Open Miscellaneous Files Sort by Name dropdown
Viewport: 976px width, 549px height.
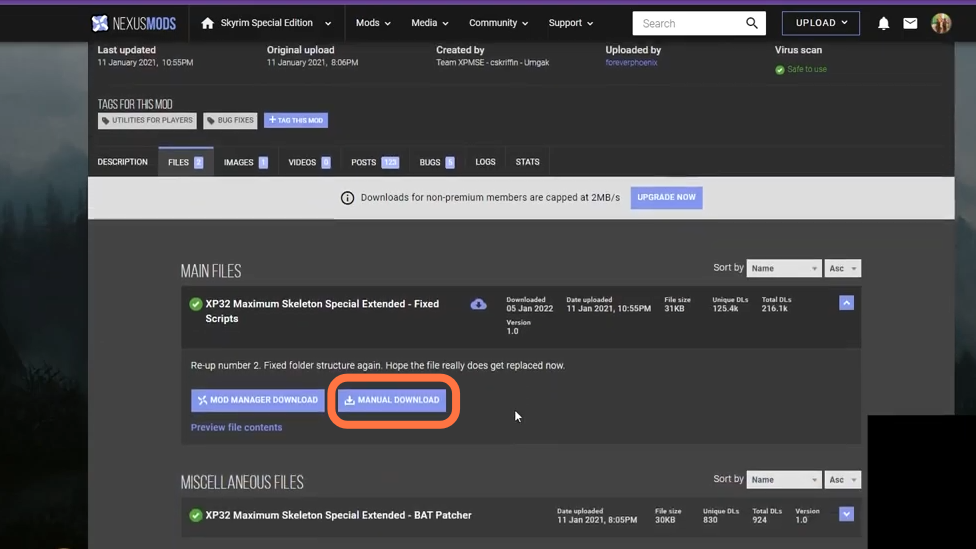[783, 480]
